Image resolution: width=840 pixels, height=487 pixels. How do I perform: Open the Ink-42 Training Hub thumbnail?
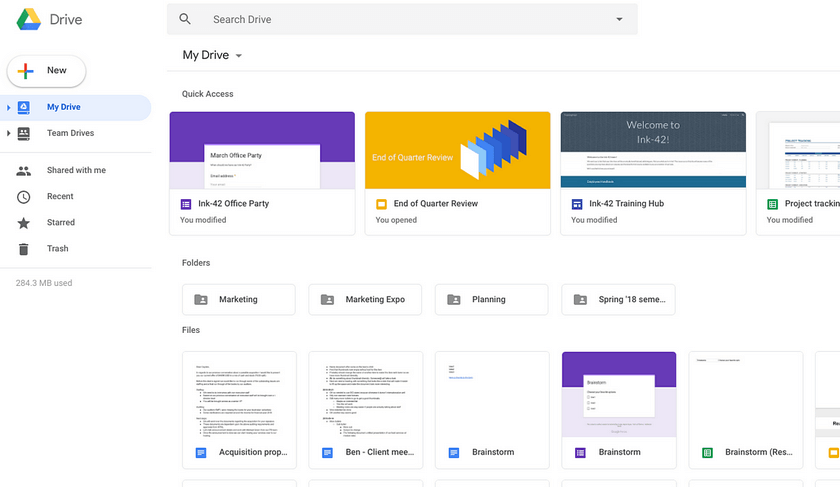[x=653, y=150]
